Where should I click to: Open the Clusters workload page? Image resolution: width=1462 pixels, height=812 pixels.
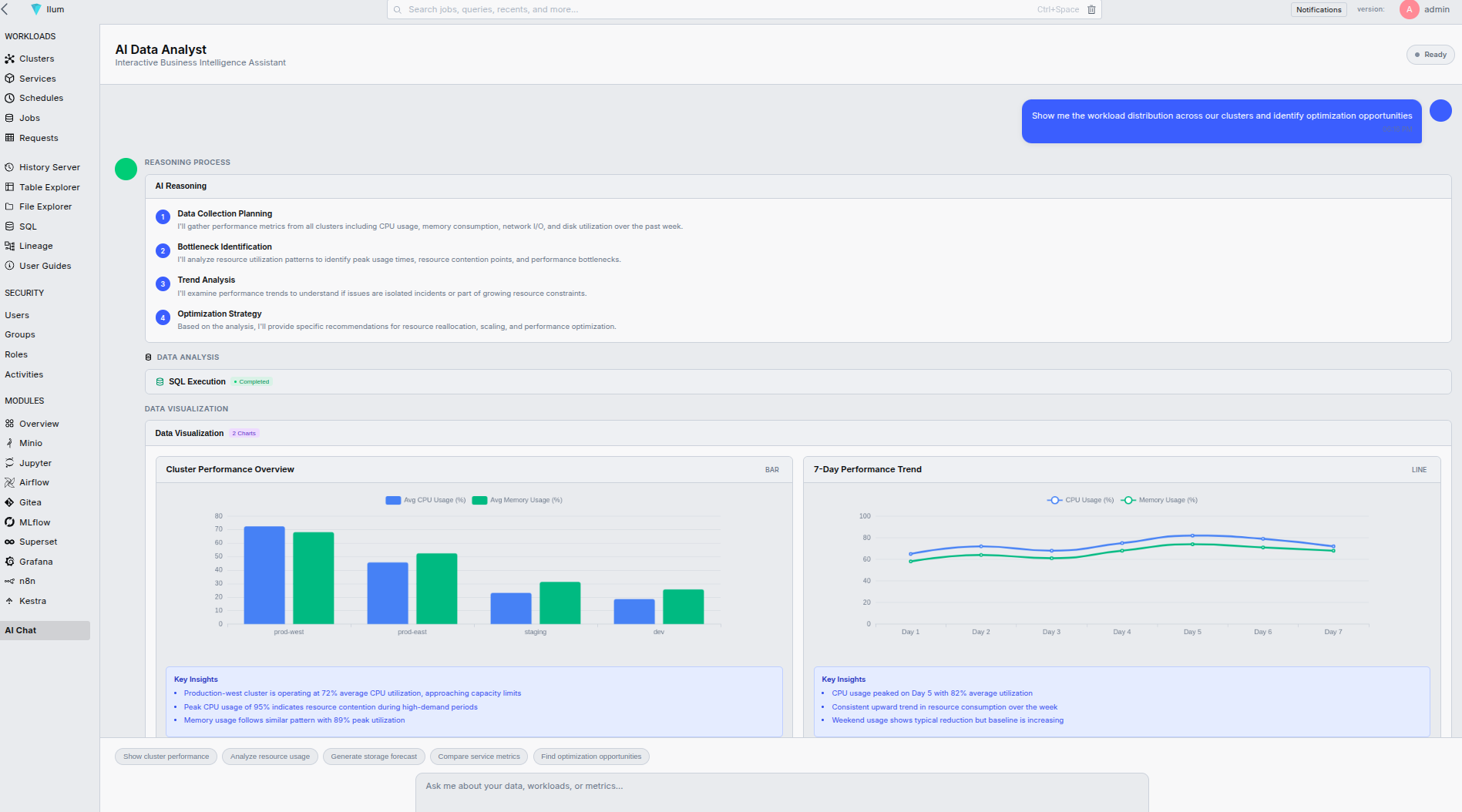(35, 59)
